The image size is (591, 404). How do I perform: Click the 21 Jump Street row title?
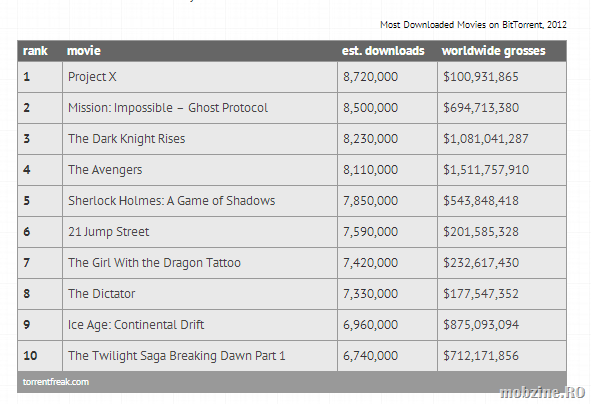[109, 232]
